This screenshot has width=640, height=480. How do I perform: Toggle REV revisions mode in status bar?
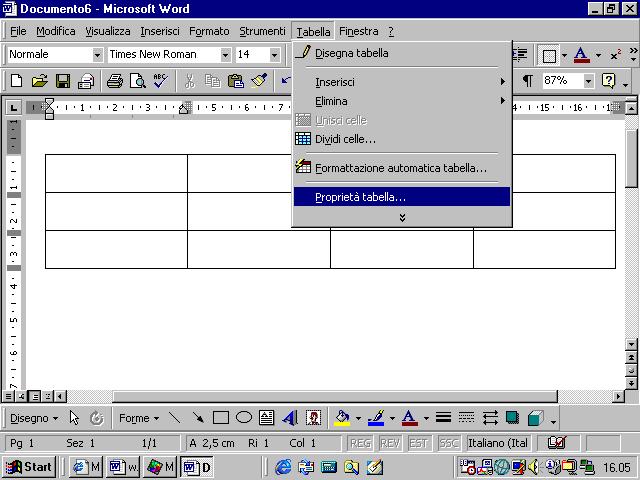coord(389,443)
